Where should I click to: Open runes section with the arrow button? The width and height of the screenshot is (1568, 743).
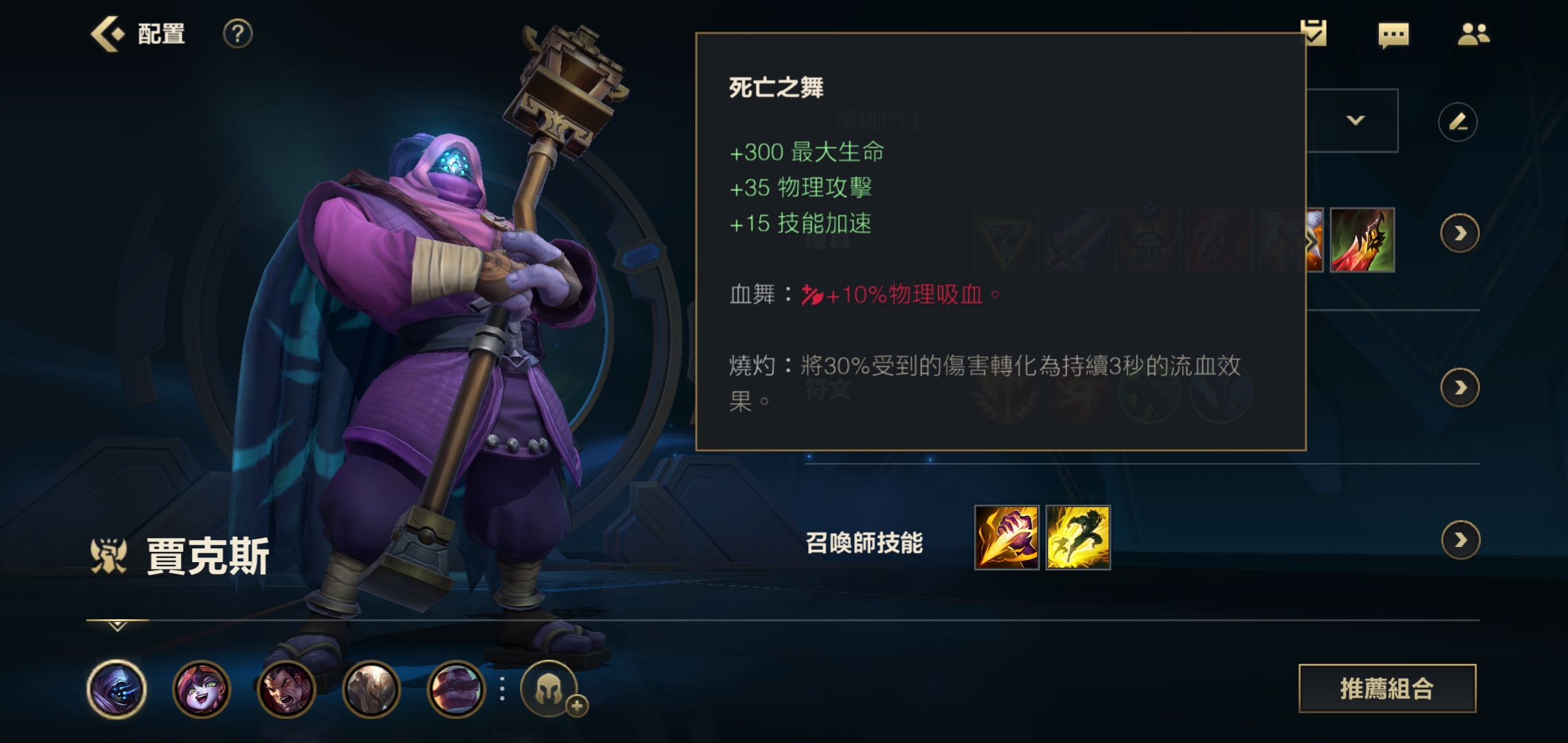(x=1459, y=388)
